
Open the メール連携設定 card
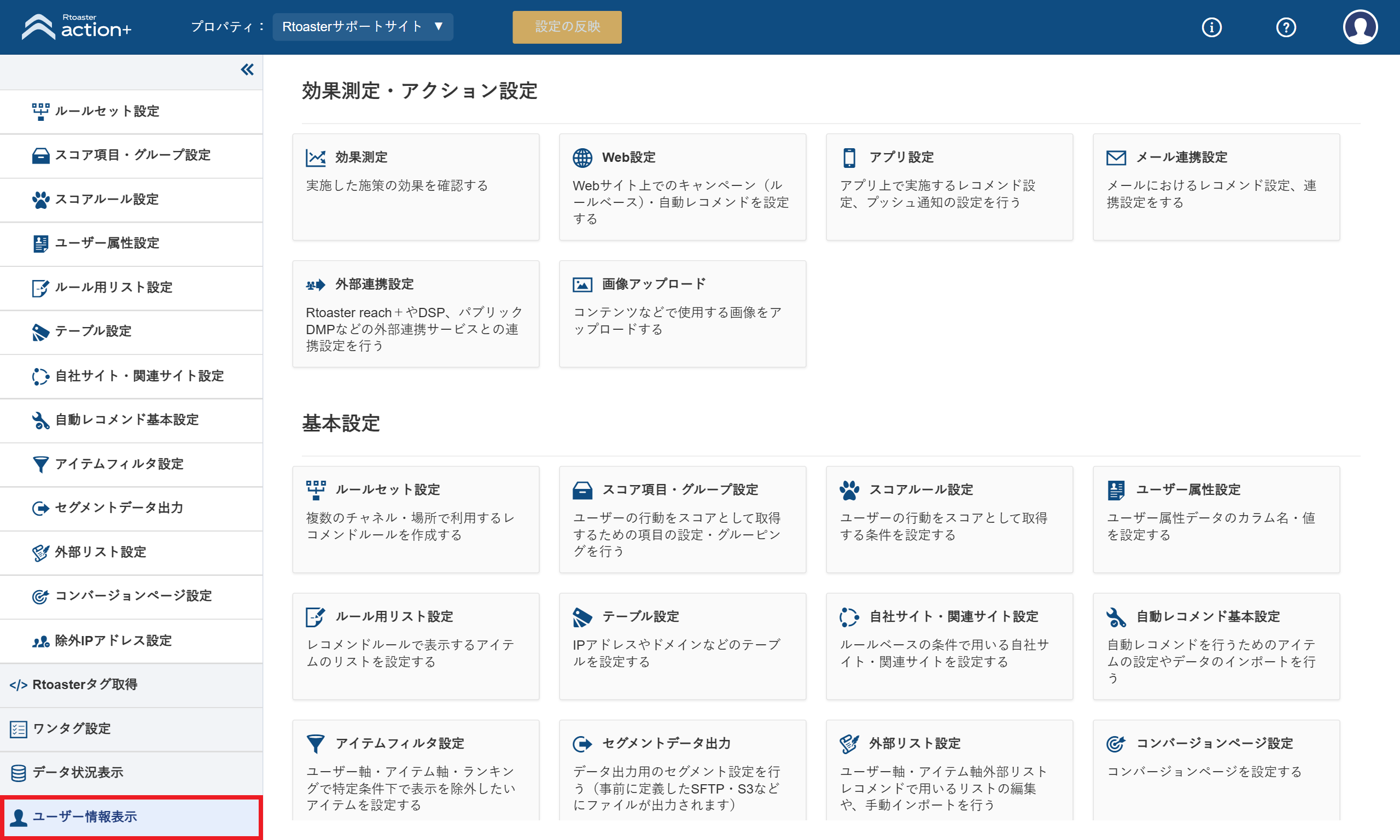(x=1216, y=187)
